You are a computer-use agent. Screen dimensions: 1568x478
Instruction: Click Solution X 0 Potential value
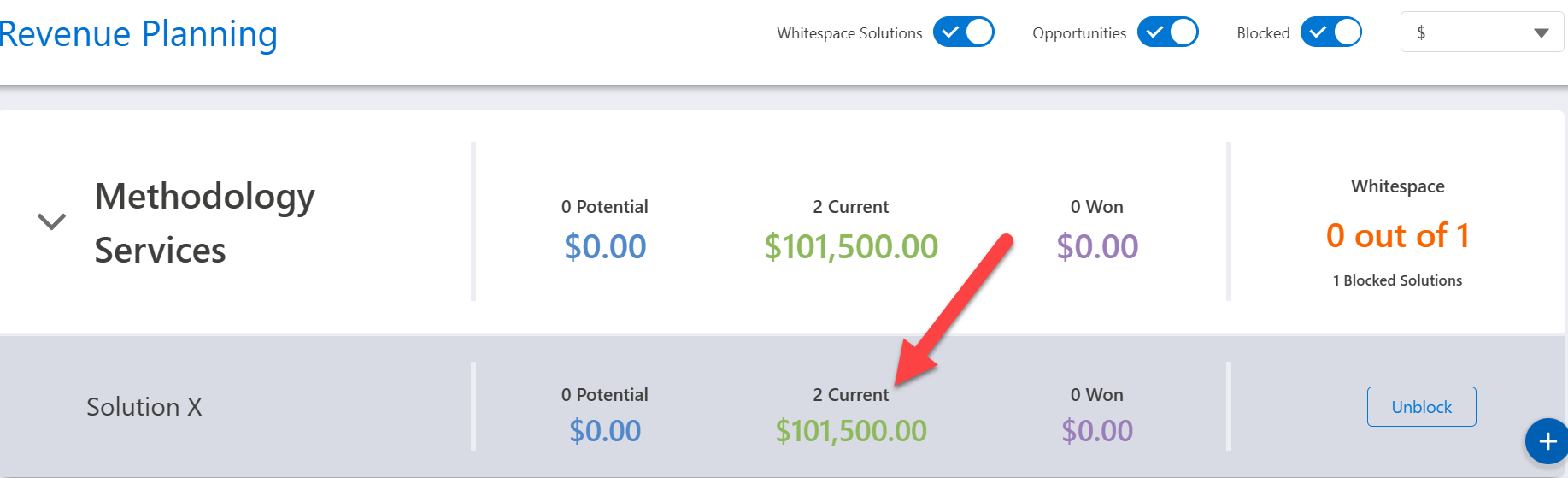tap(605, 430)
